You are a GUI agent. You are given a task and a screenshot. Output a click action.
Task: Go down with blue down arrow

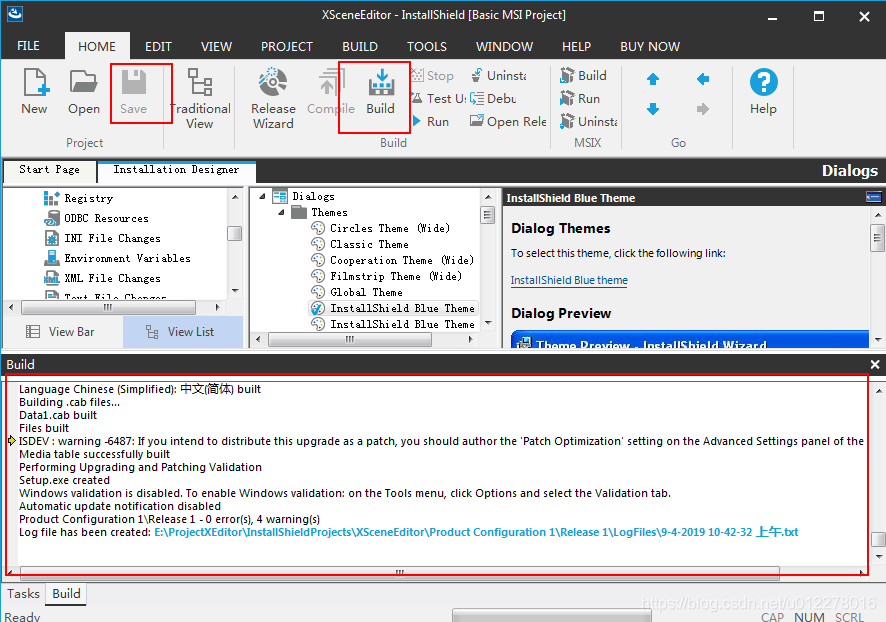[x=653, y=108]
